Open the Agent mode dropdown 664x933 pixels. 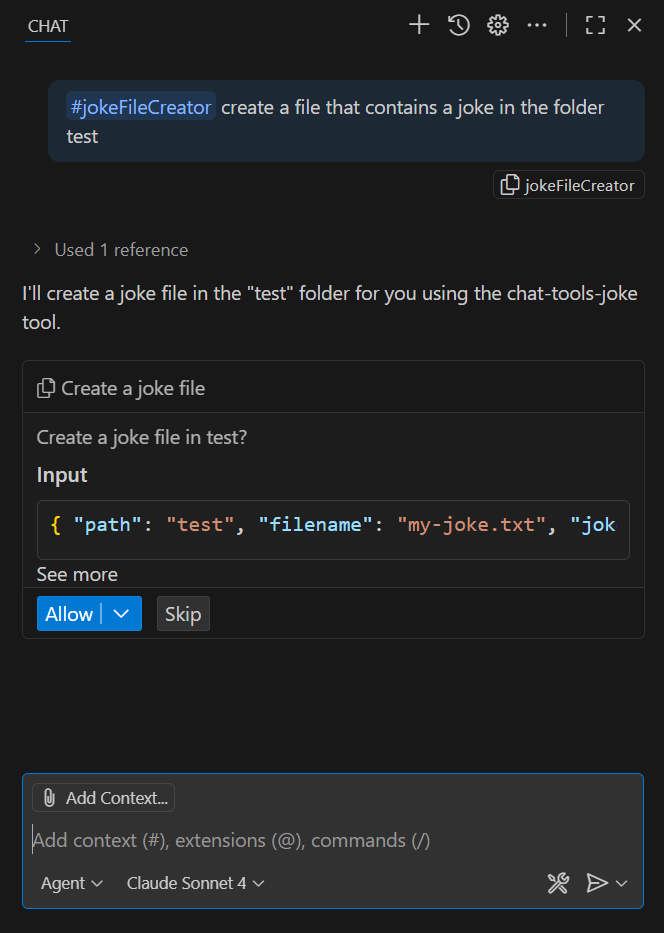[x=71, y=883]
